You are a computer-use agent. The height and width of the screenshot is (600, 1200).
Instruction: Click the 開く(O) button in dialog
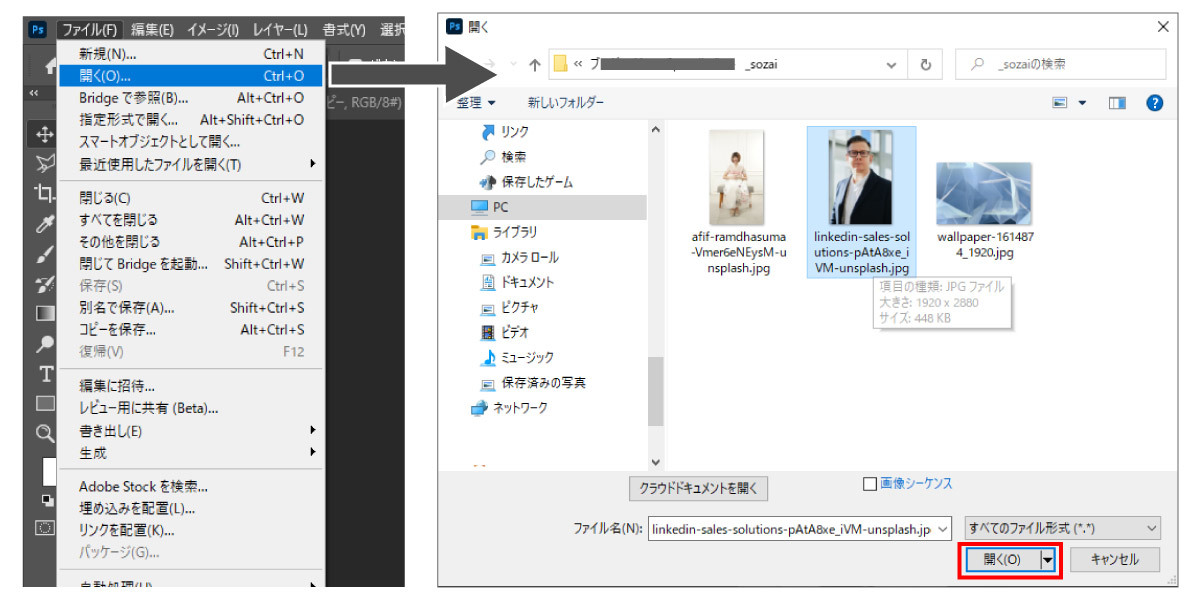pos(1002,560)
